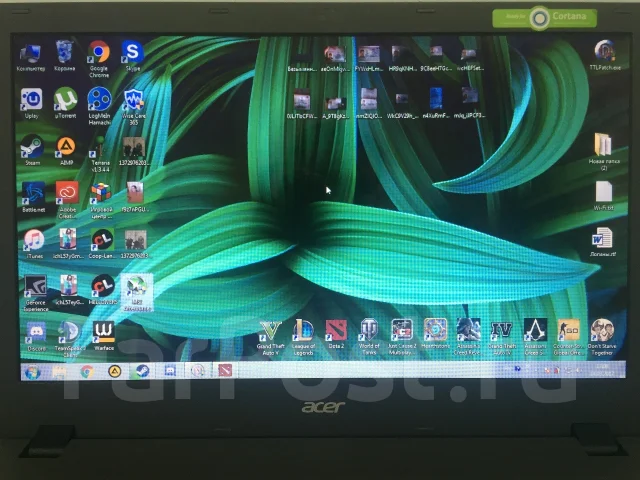640x480 pixels.
Task: Open the Grand Theft Auto IV shortcut
Action: point(502,337)
